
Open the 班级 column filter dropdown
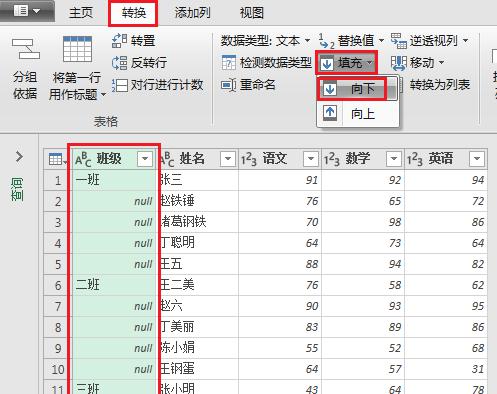145,159
